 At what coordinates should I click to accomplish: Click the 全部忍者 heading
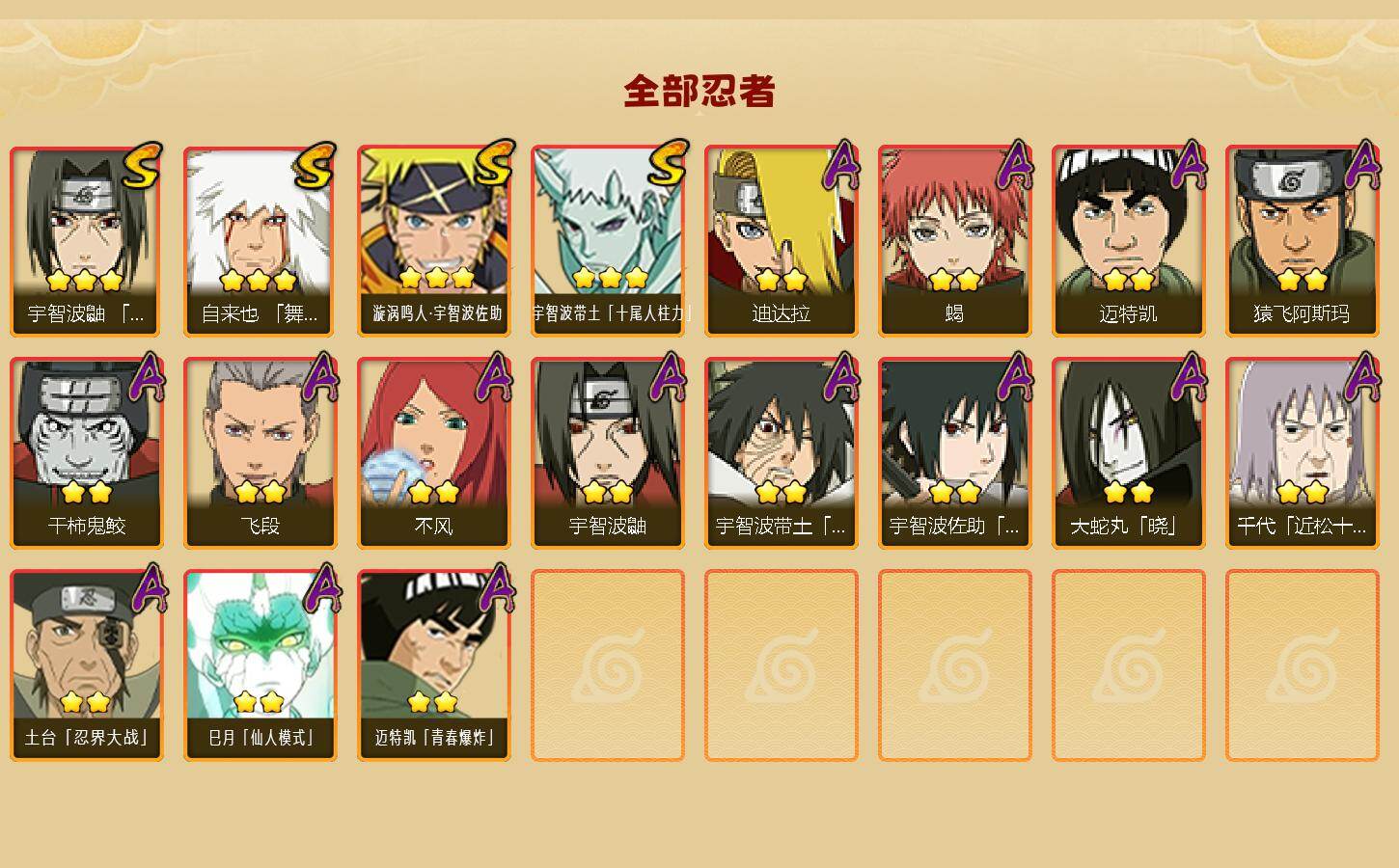[x=699, y=92]
